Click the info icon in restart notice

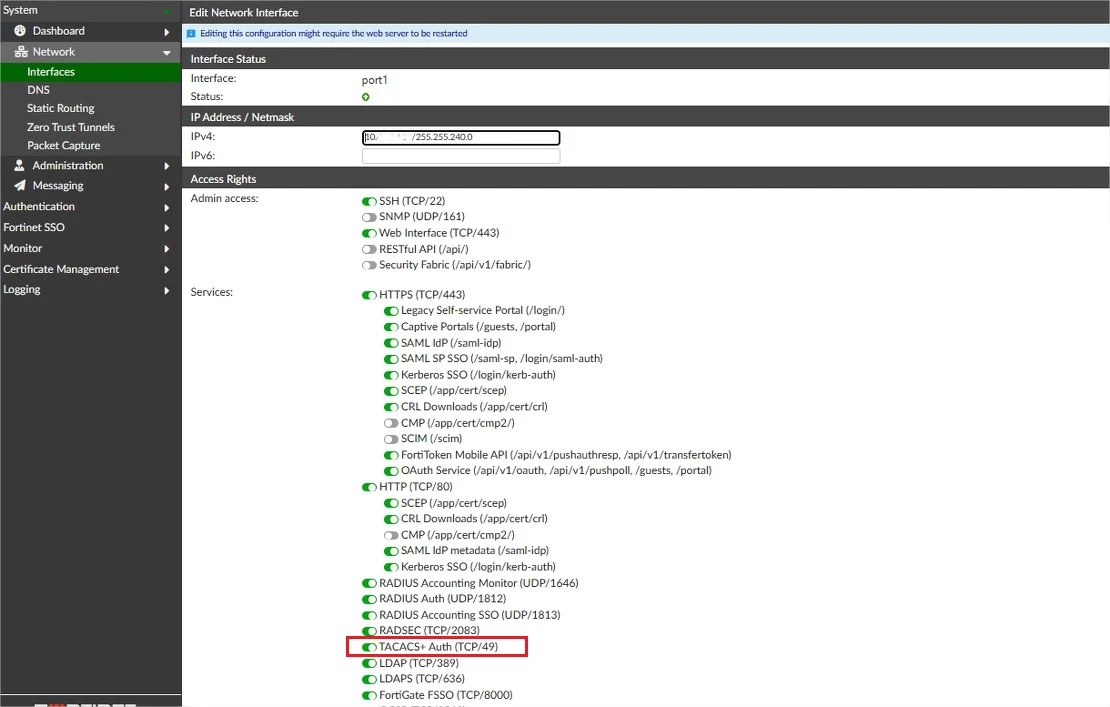click(x=191, y=33)
